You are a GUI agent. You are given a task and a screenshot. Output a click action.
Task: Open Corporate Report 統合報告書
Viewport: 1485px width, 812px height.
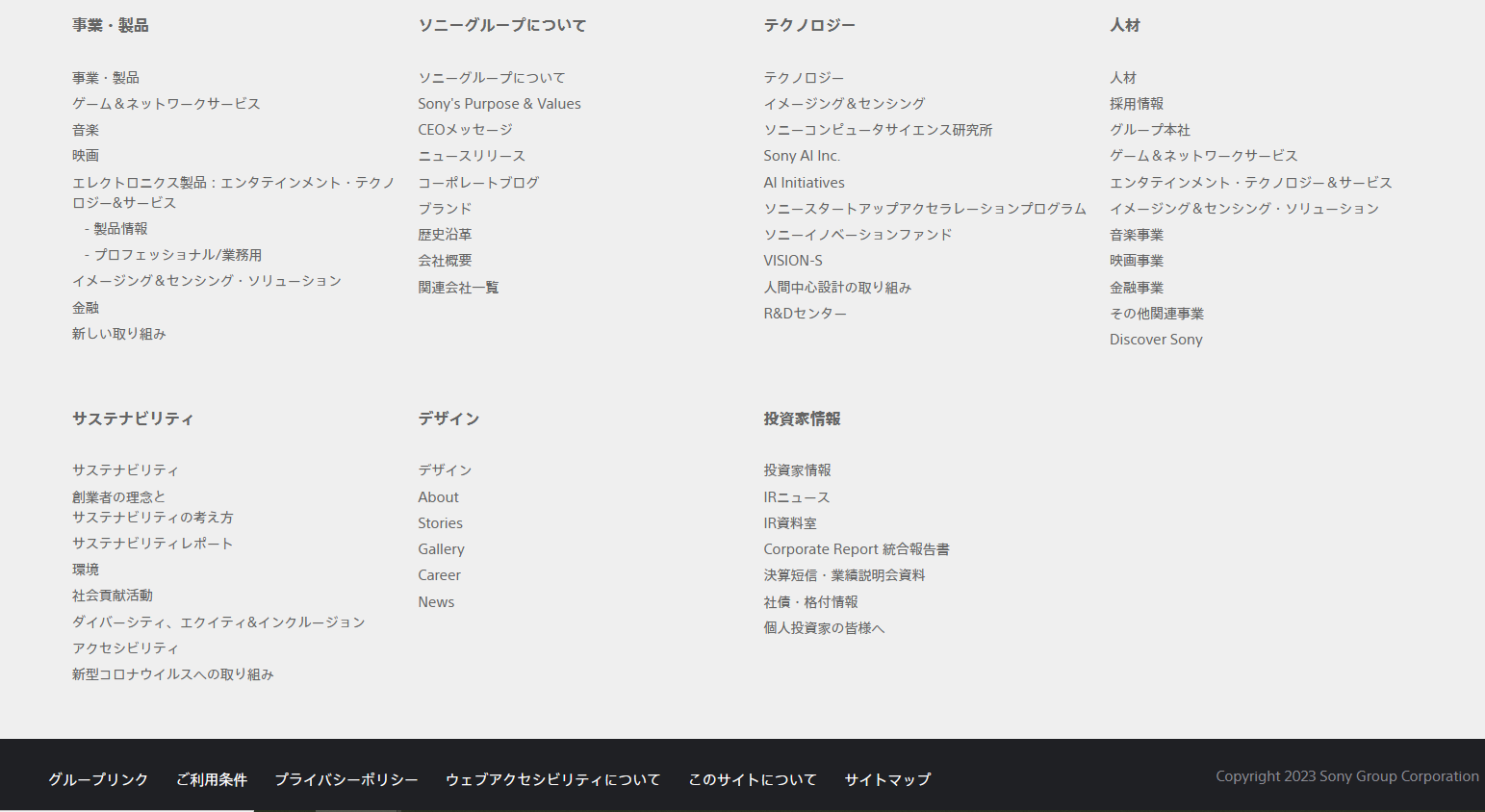(856, 549)
